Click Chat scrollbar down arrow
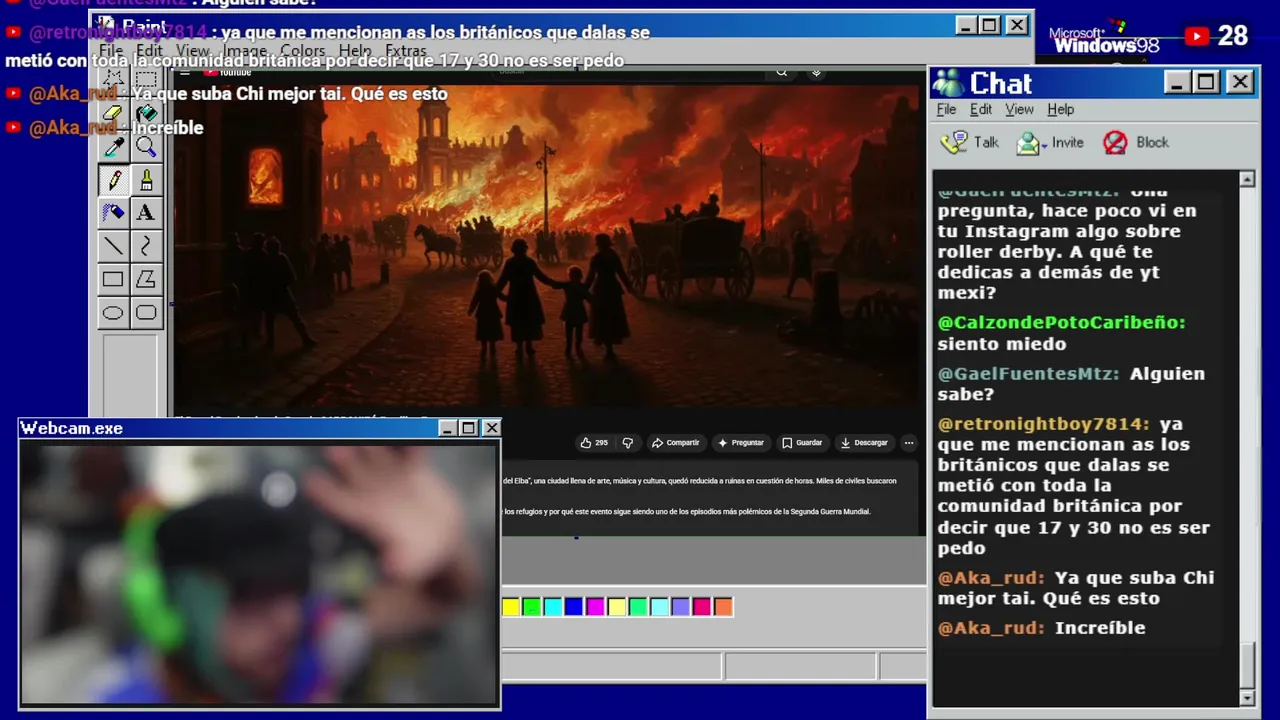 coord(1247,697)
